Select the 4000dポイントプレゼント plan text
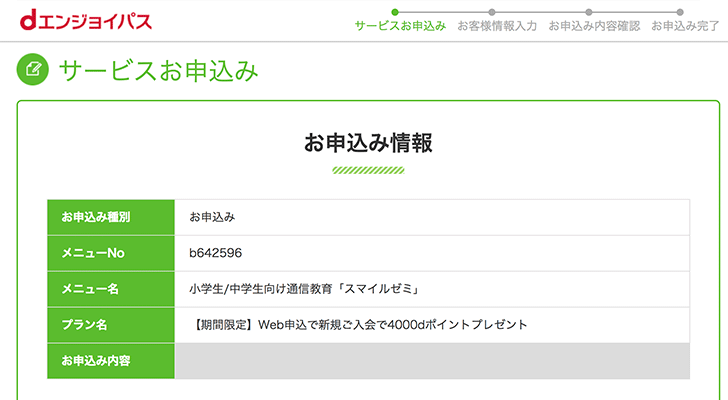 click(358, 325)
